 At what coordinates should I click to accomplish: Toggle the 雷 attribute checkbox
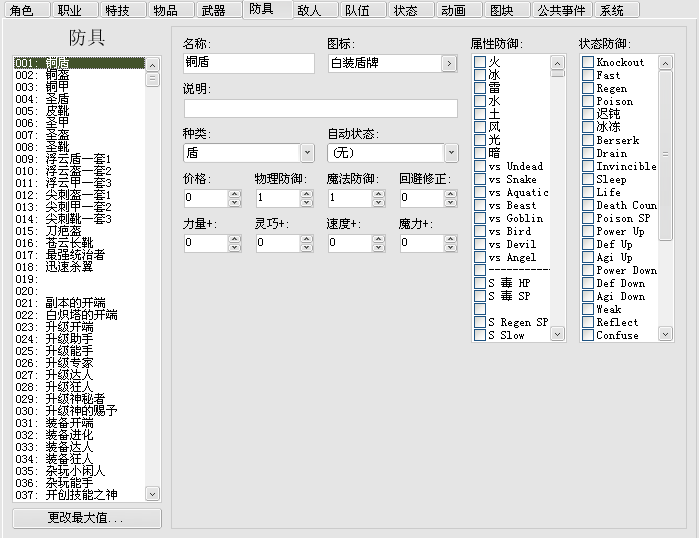pos(480,88)
